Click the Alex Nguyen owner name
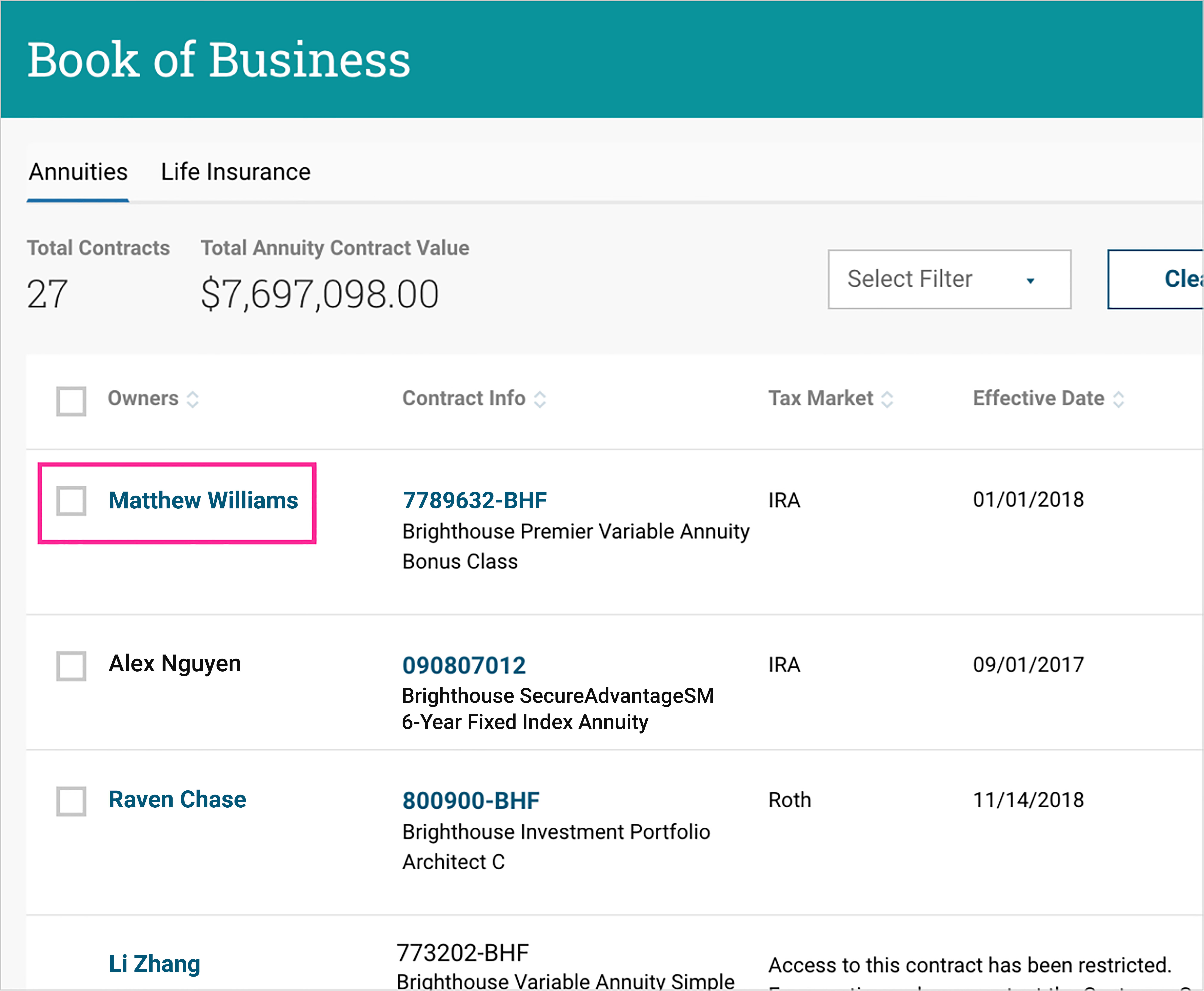The image size is (1204, 991). 175,663
